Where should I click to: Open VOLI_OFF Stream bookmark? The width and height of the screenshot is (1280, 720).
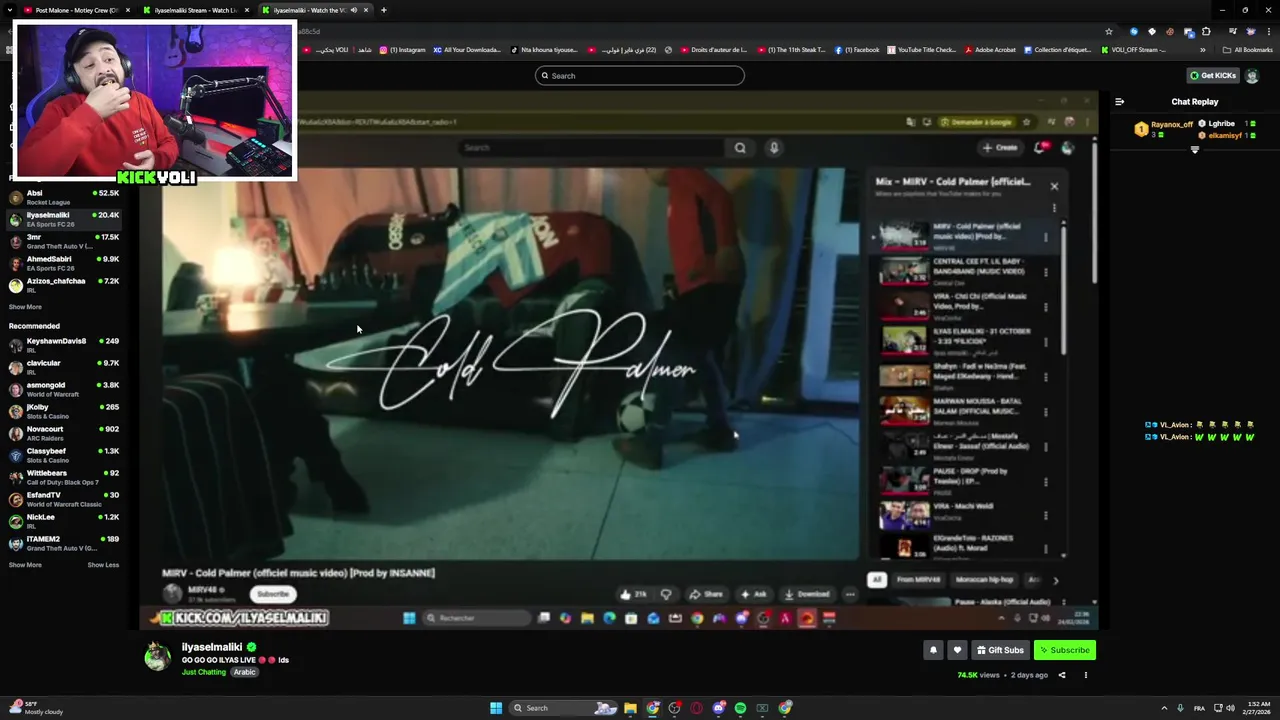click(1133, 50)
